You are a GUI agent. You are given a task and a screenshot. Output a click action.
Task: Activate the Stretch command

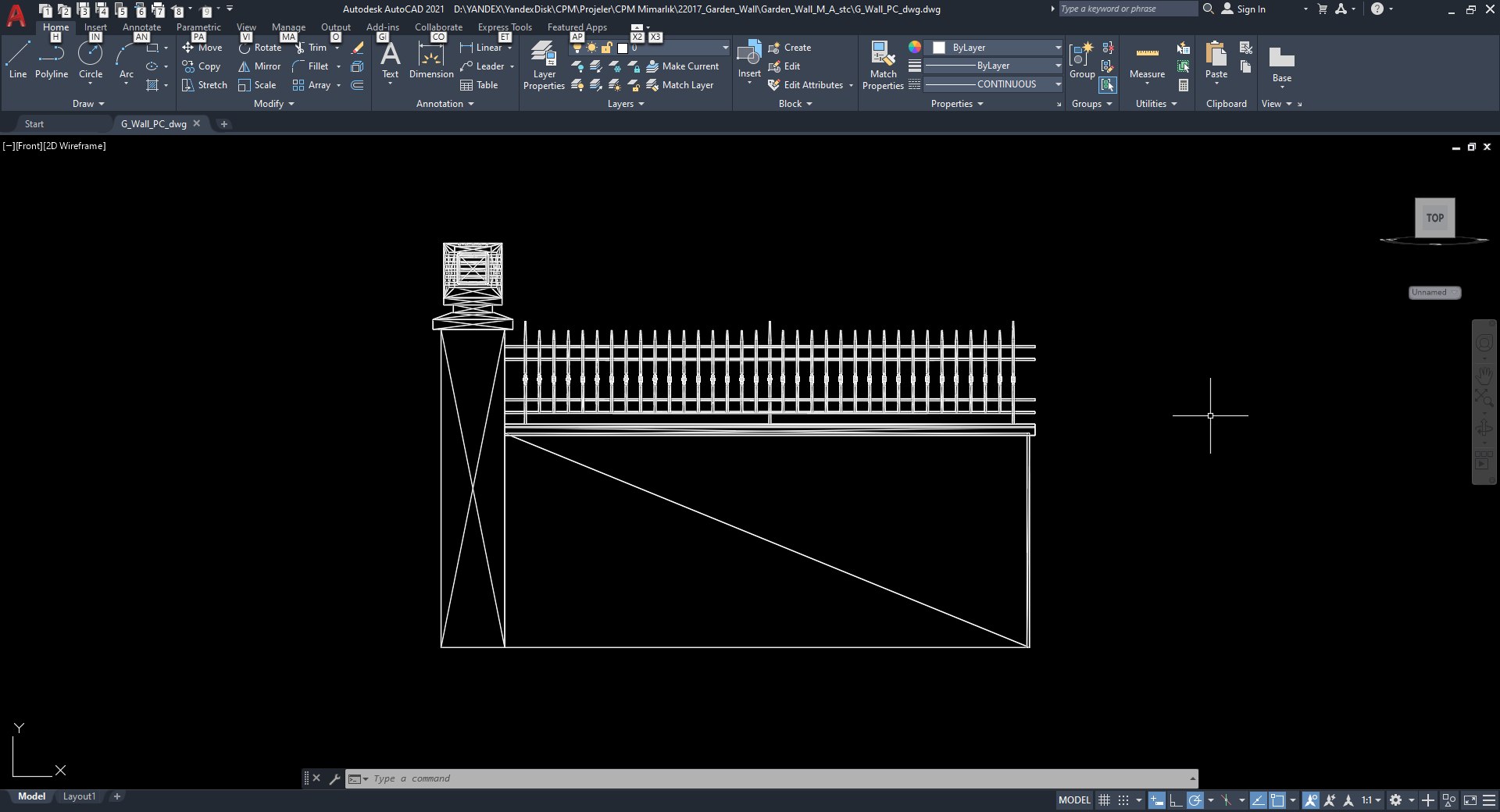[x=204, y=85]
